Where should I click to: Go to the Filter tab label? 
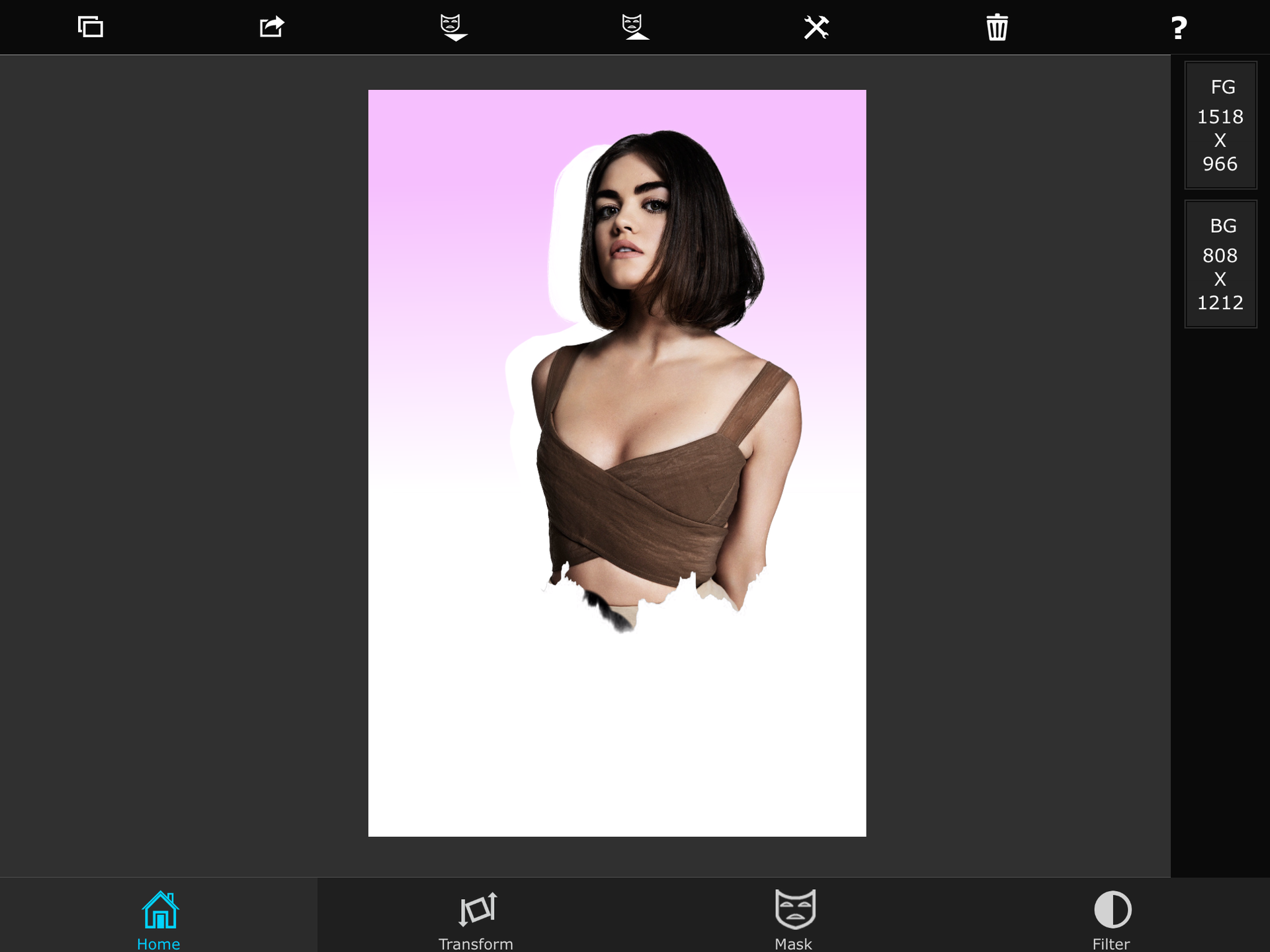tap(1111, 943)
